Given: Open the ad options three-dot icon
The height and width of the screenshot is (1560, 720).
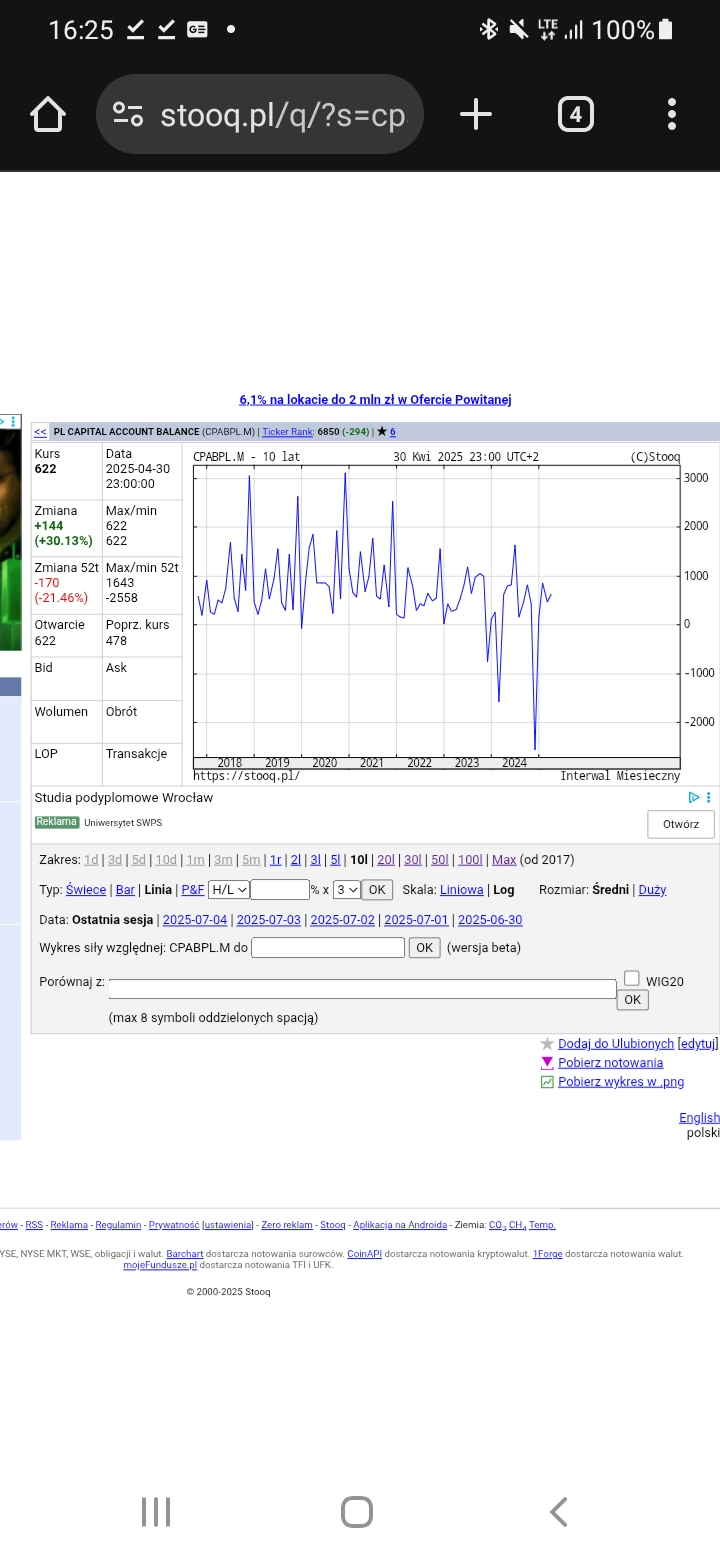Looking at the screenshot, I should tap(709, 797).
